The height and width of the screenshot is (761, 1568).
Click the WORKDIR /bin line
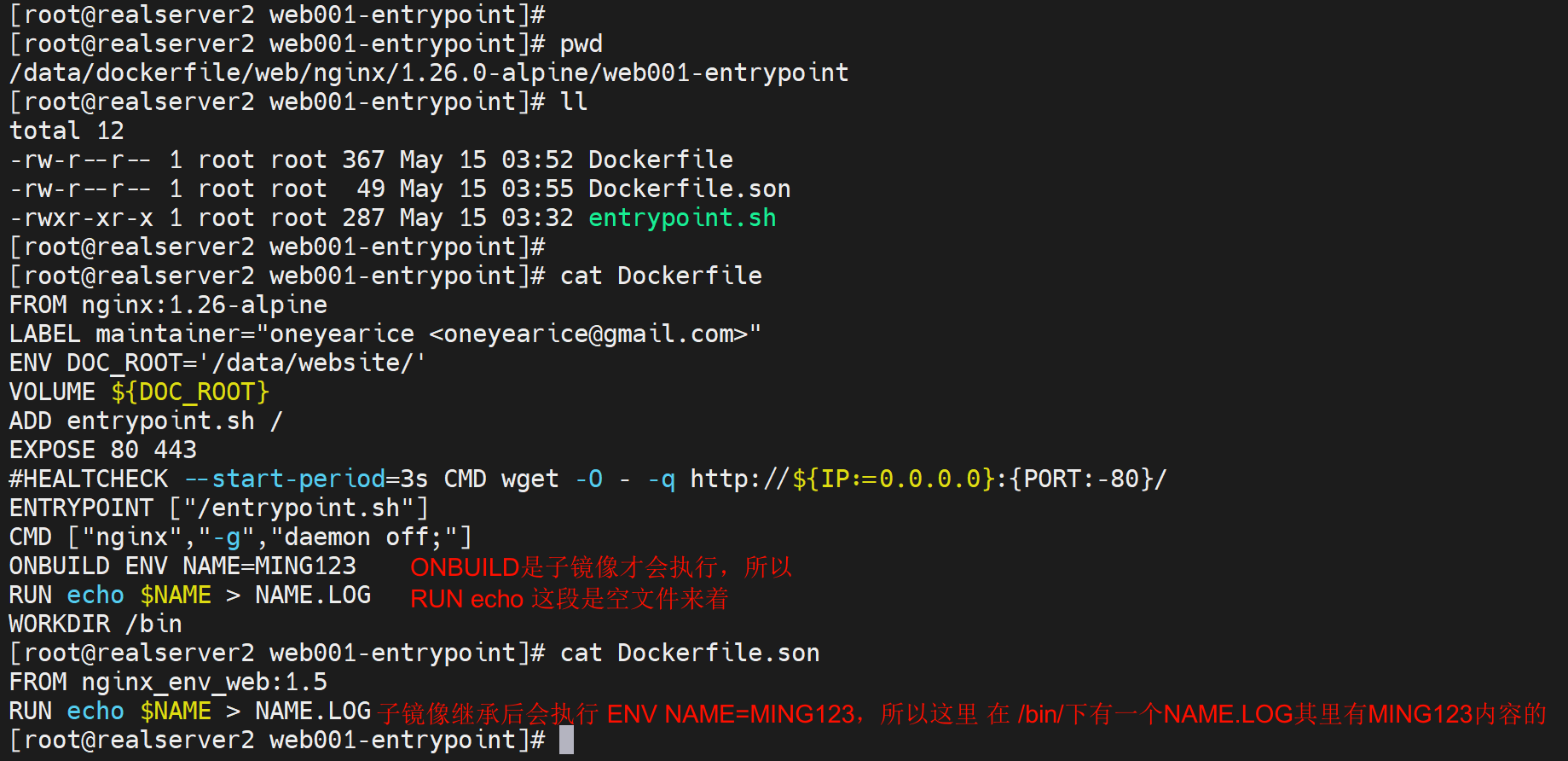(95, 624)
